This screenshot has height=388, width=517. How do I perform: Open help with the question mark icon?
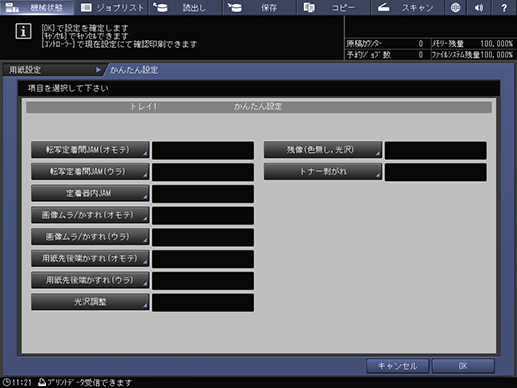(504, 7)
